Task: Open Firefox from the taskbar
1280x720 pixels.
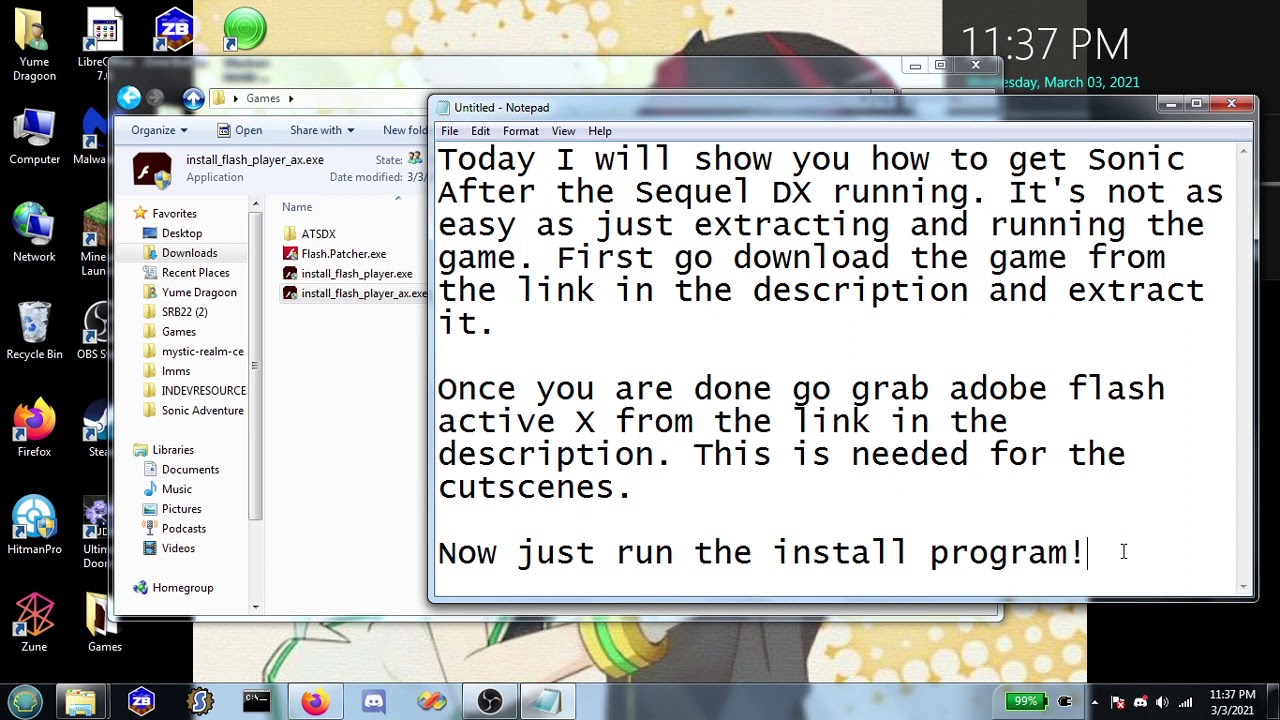Action: click(315, 702)
